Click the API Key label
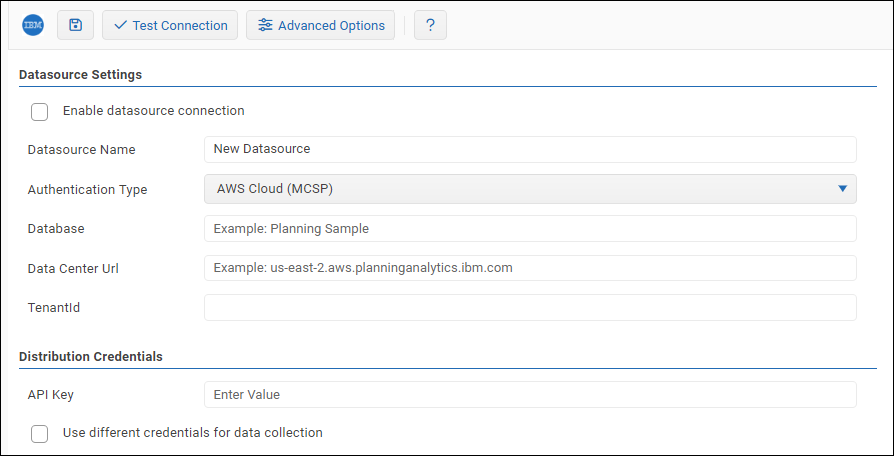 coord(51,394)
